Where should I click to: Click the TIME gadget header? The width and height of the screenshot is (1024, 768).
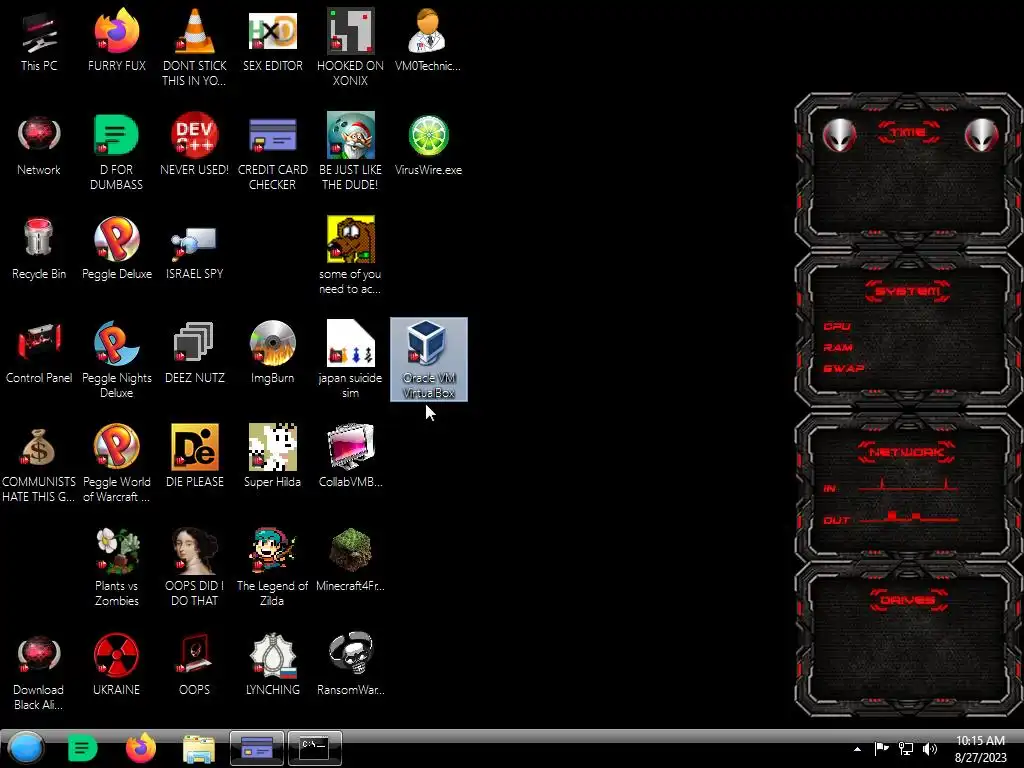908,133
